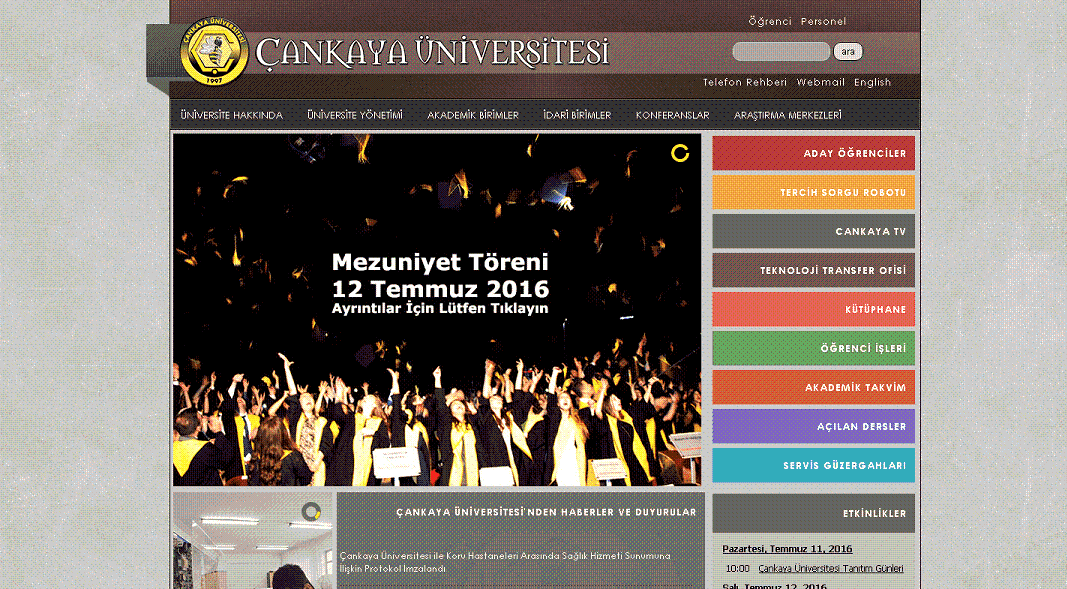The height and width of the screenshot is (589, 1067).
Task: Open Çankaya Üniversitesi Tanıtım Günleri event link
Action: click(x=831, y=569)
